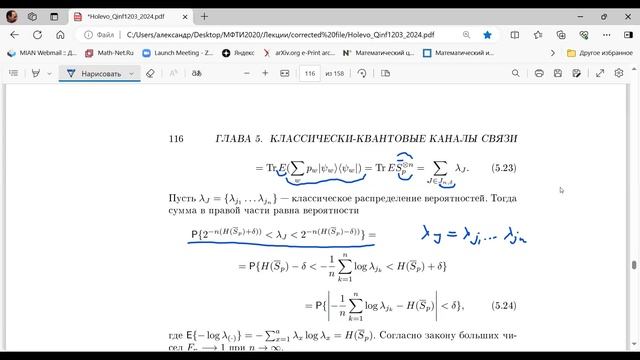The height and width of the screenshot is (360, 640).
Task: Search within the PDF
Action: [516, 73]
